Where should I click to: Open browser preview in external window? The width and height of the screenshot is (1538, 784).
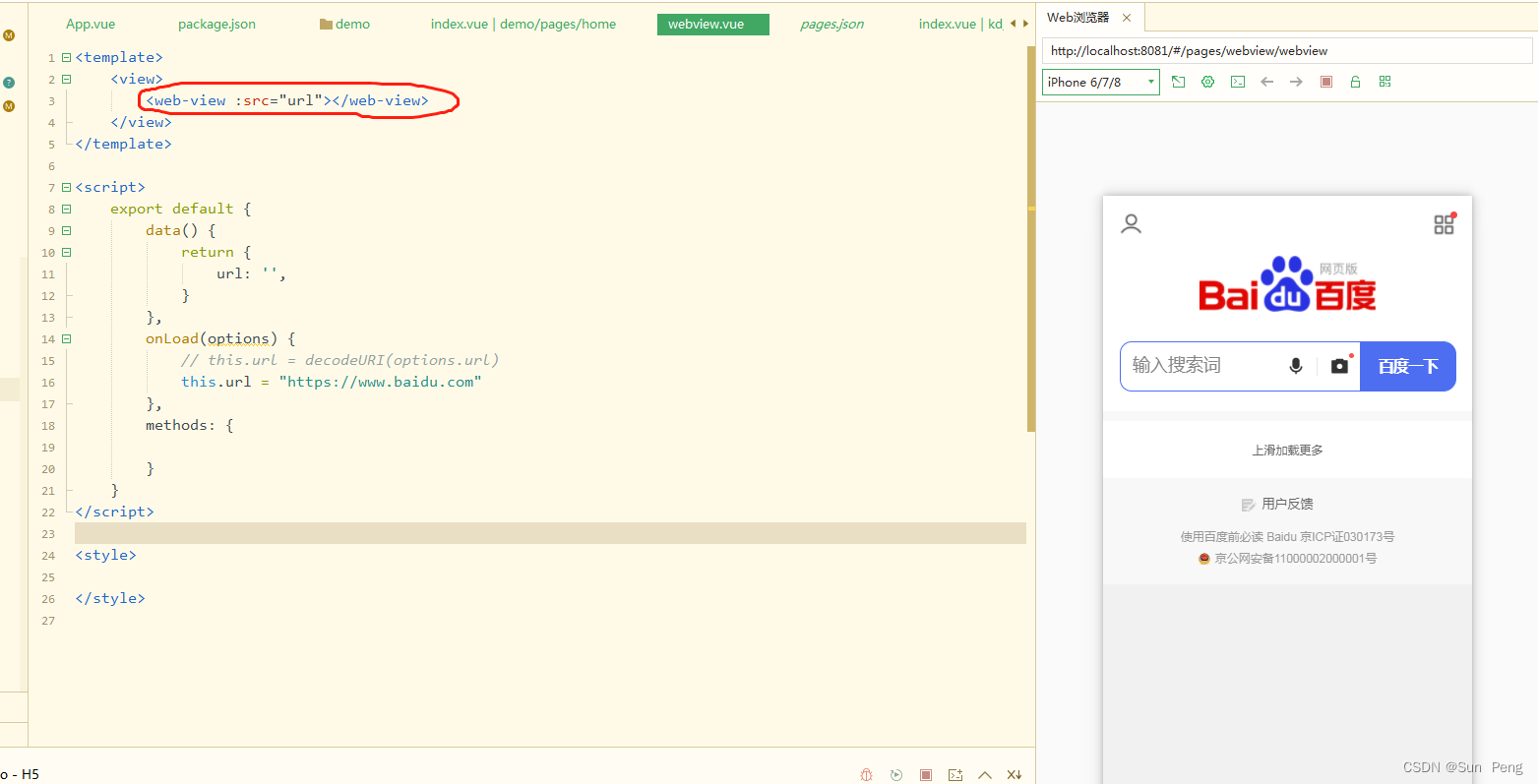click(1178, 82)
